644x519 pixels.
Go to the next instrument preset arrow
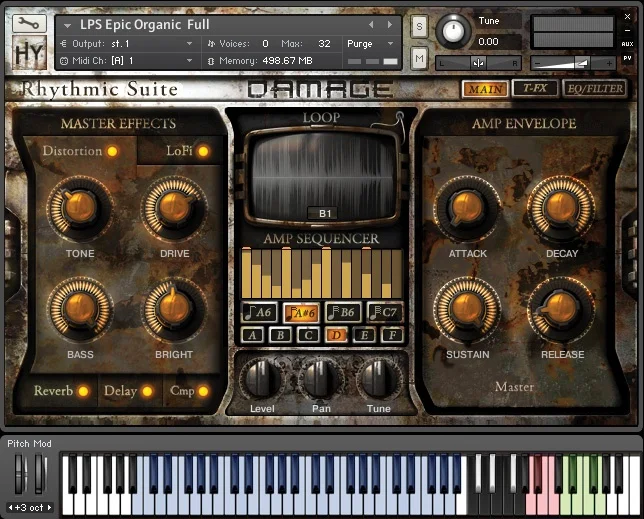(389, 25)
